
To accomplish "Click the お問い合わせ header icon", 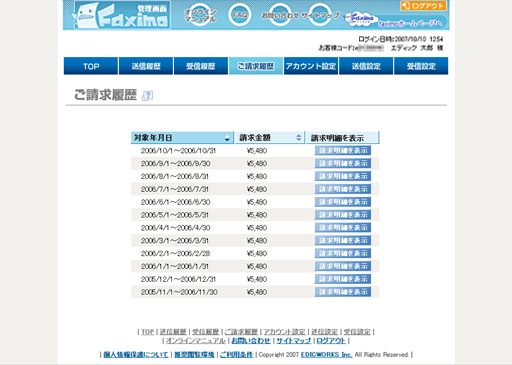I will click(x=280, y=15).
